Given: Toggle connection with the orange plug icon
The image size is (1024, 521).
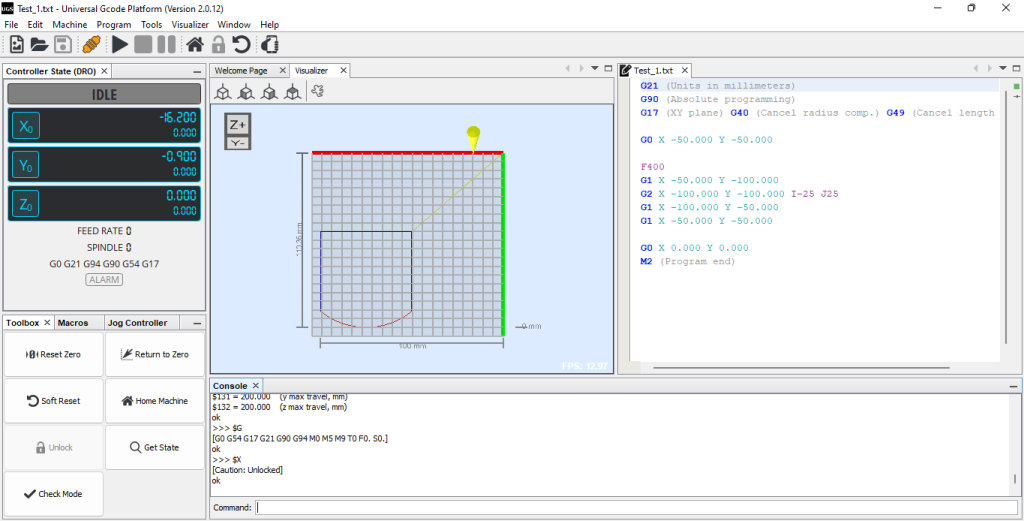Looking at the screenshot, I should 91,44.
